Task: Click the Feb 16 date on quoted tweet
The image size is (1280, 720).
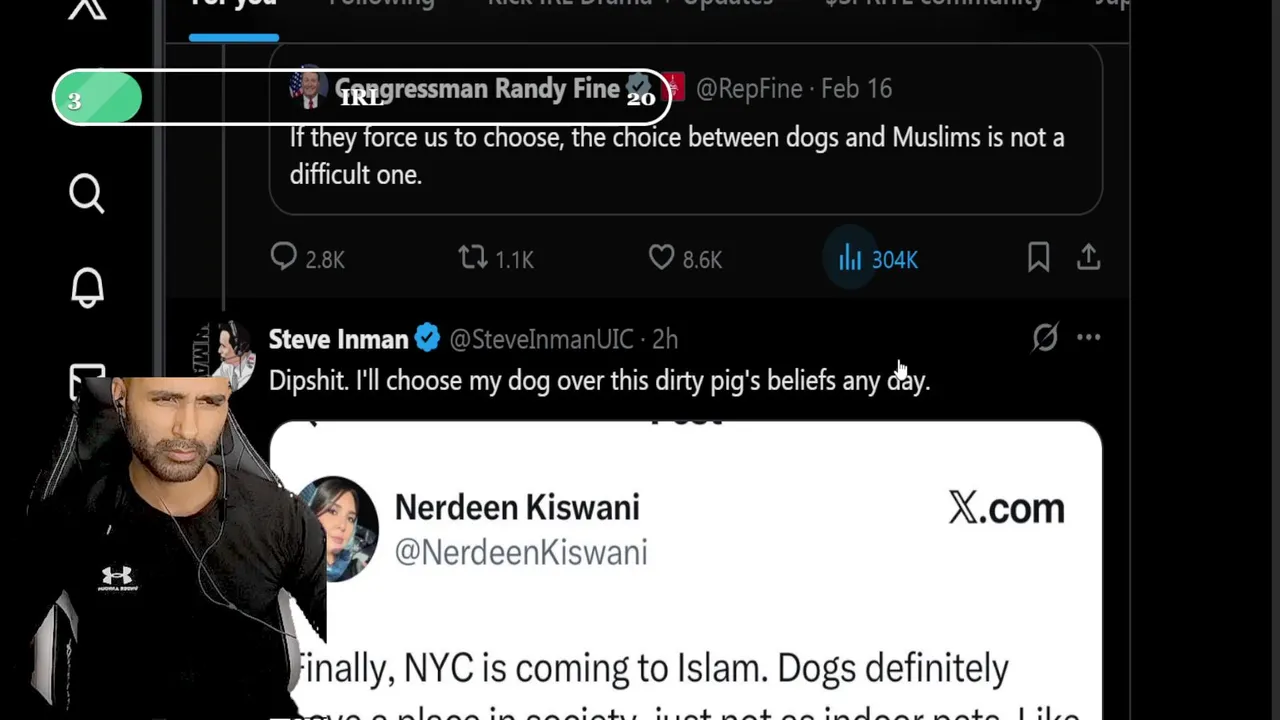Action: click(x=856, y=89)
